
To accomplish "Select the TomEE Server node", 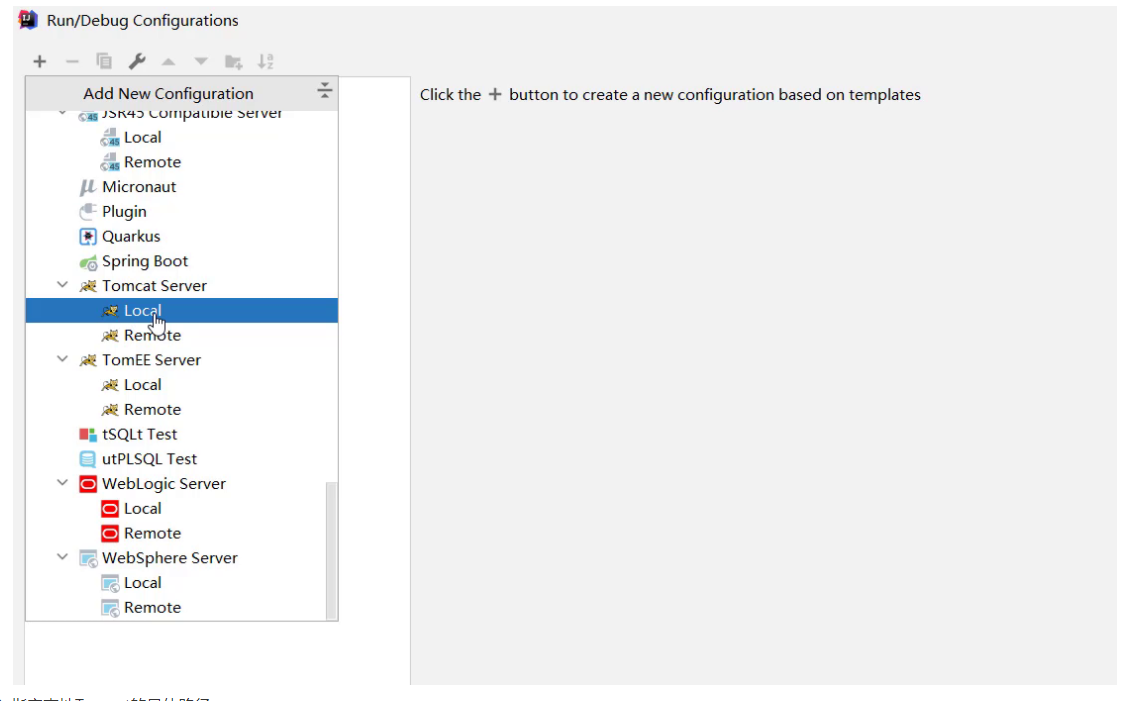I will [182, 360].
